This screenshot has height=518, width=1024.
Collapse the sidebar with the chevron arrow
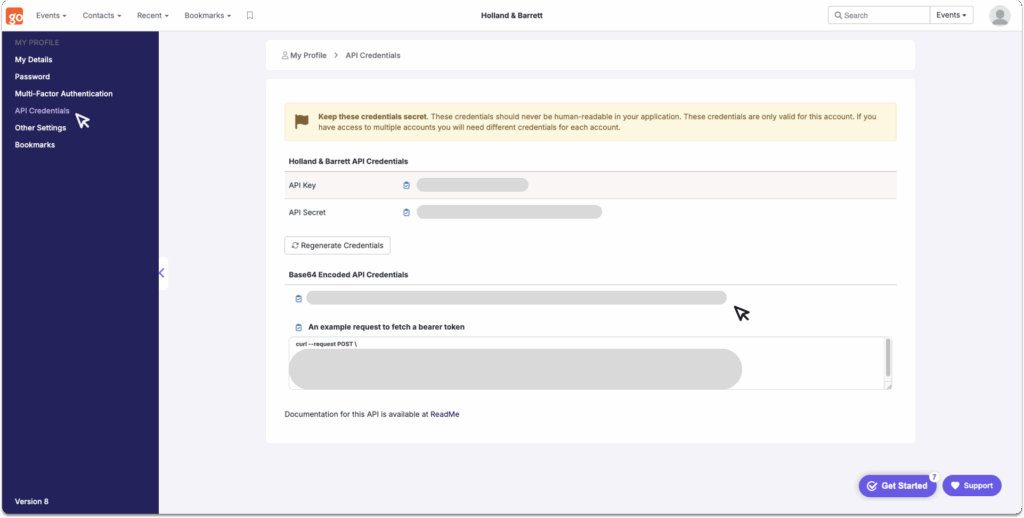[x=161, y=273]
